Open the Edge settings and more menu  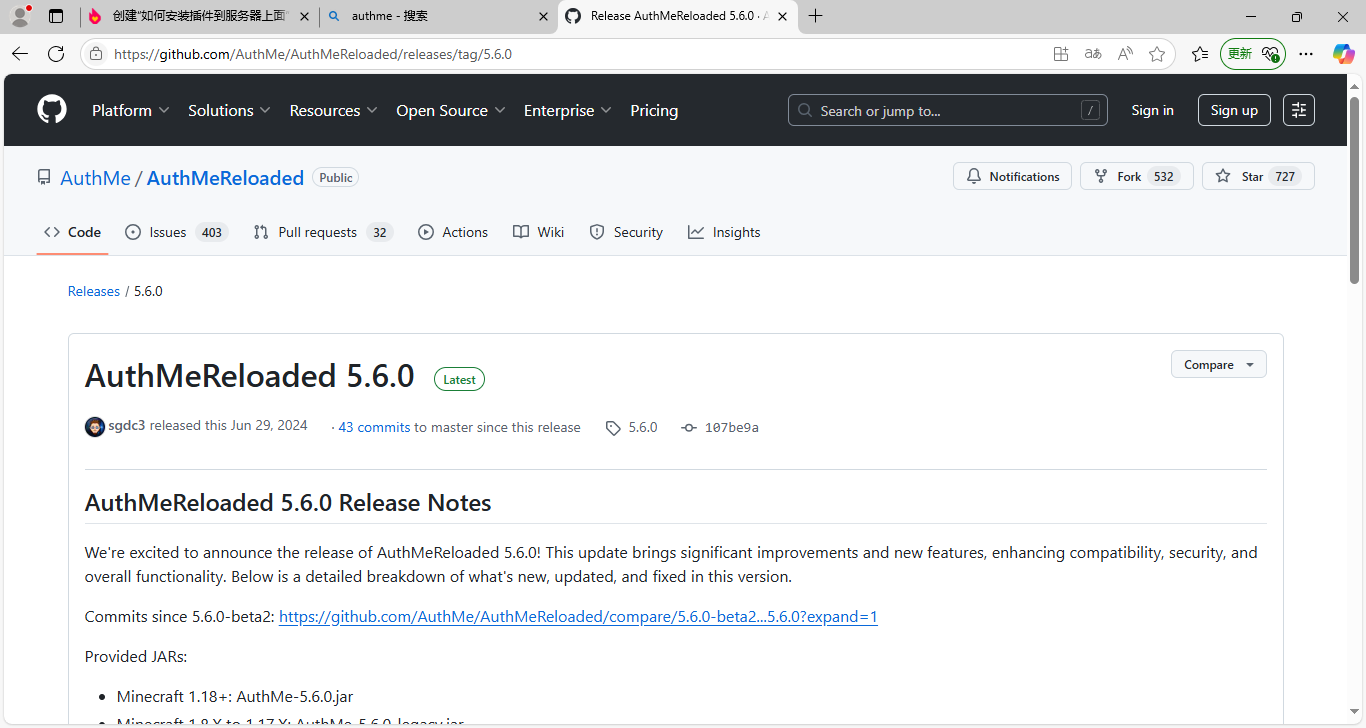tap(1306, 54)
